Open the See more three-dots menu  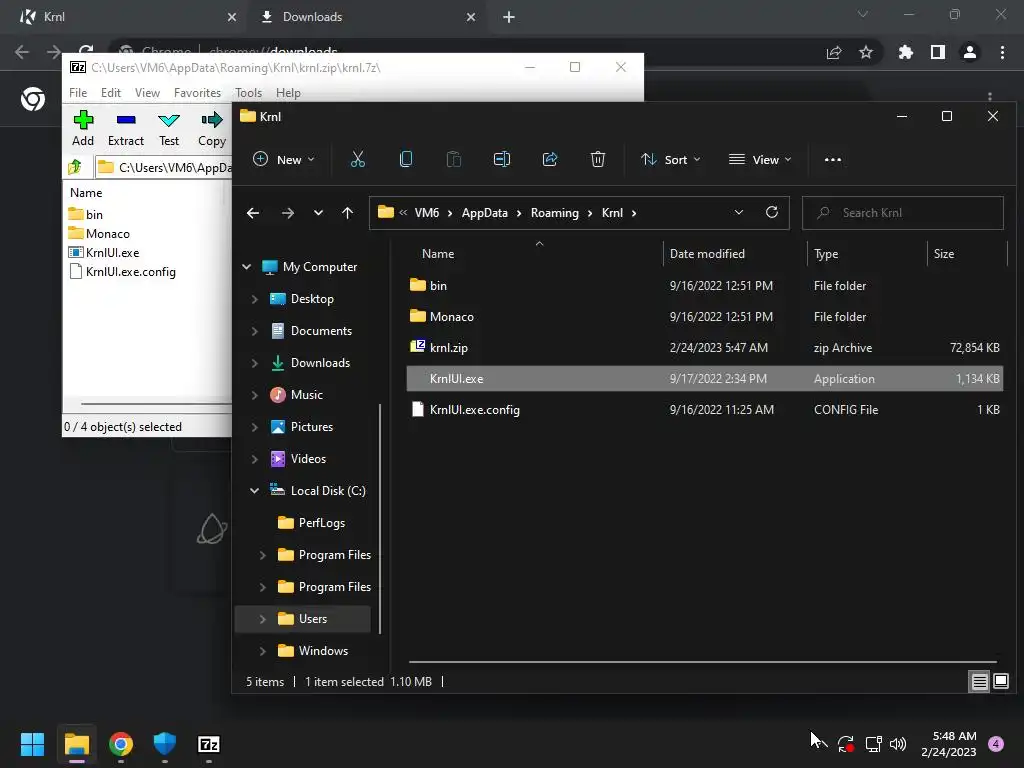pyautogui.click(x=833, y=159)
